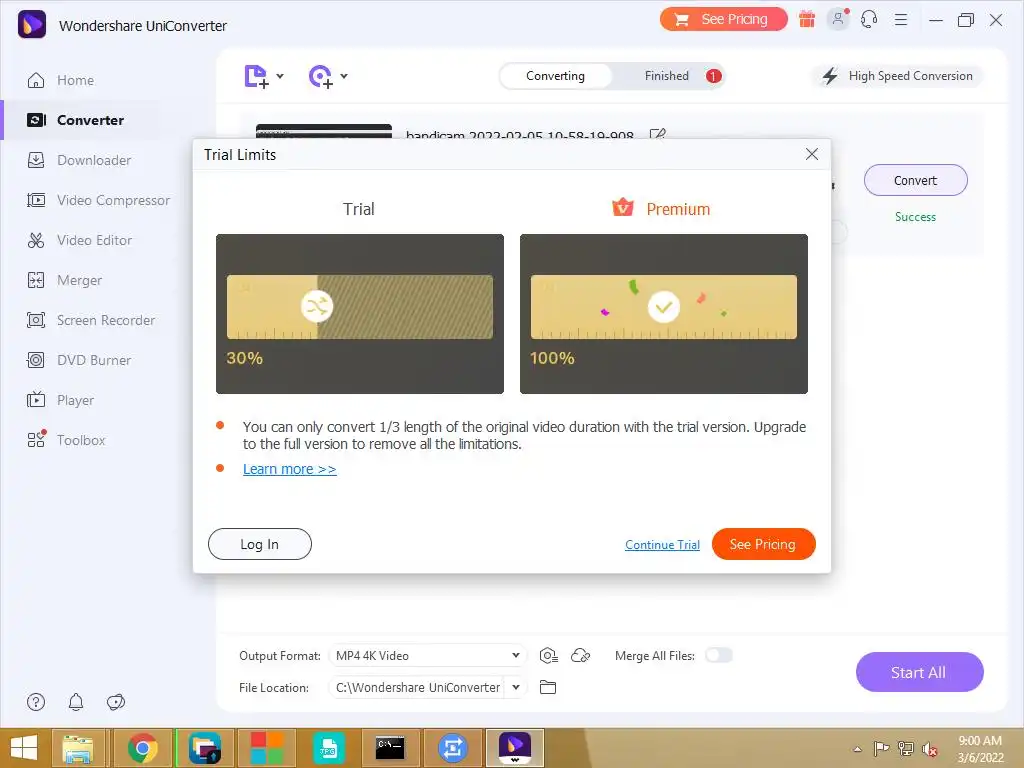Viewport: 1024px width, 768px height.
Task: Open File Explorer from the taskbar
Action: pos(78,748)
